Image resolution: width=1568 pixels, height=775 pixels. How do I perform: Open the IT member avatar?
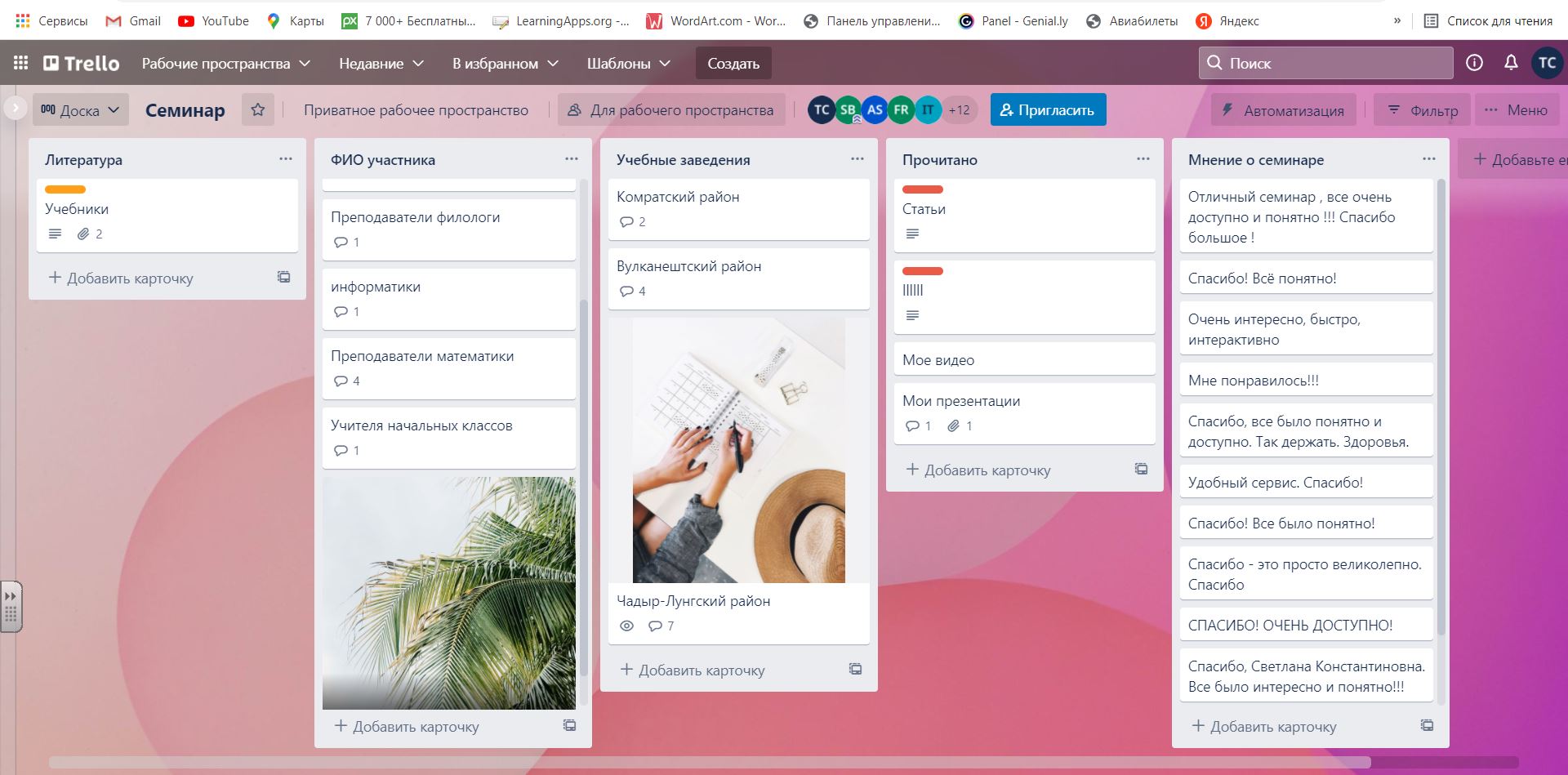pos(928,109)
